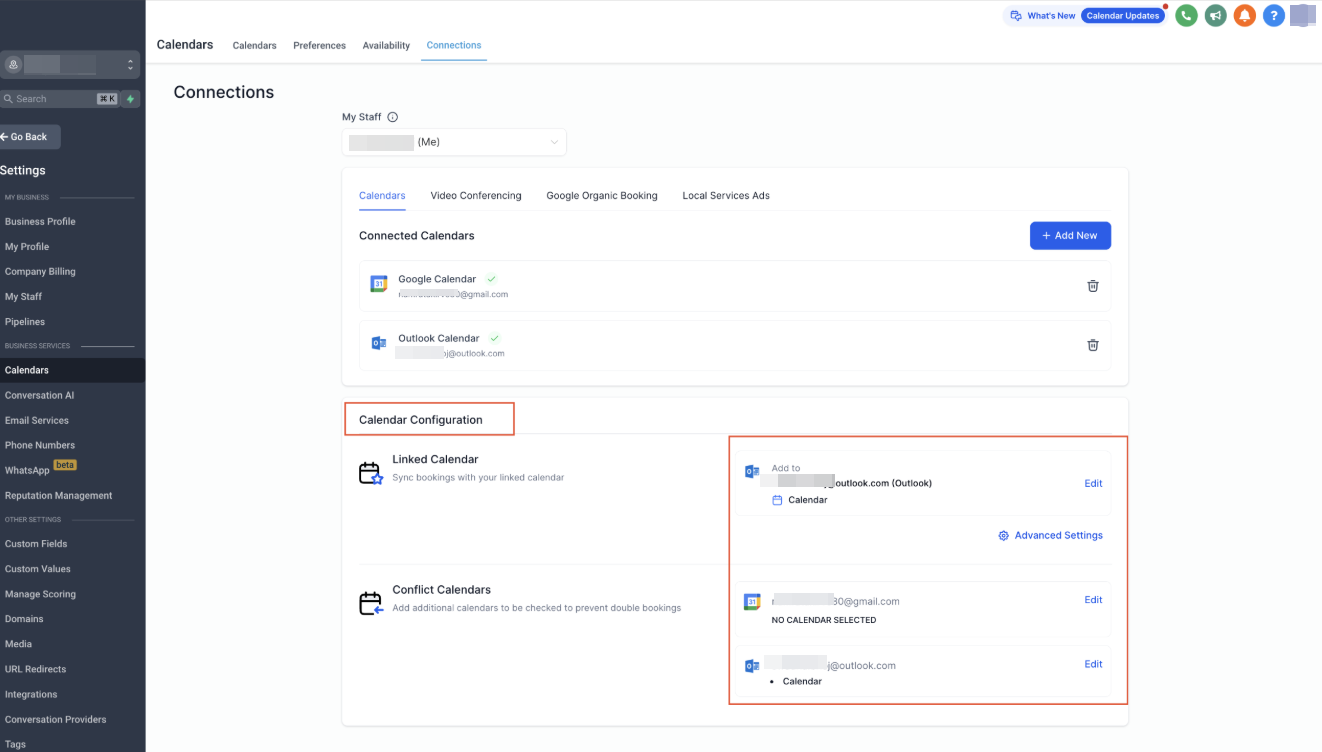1322x752 pixels.
Task: Open Media settings
Action: (18, 644)
